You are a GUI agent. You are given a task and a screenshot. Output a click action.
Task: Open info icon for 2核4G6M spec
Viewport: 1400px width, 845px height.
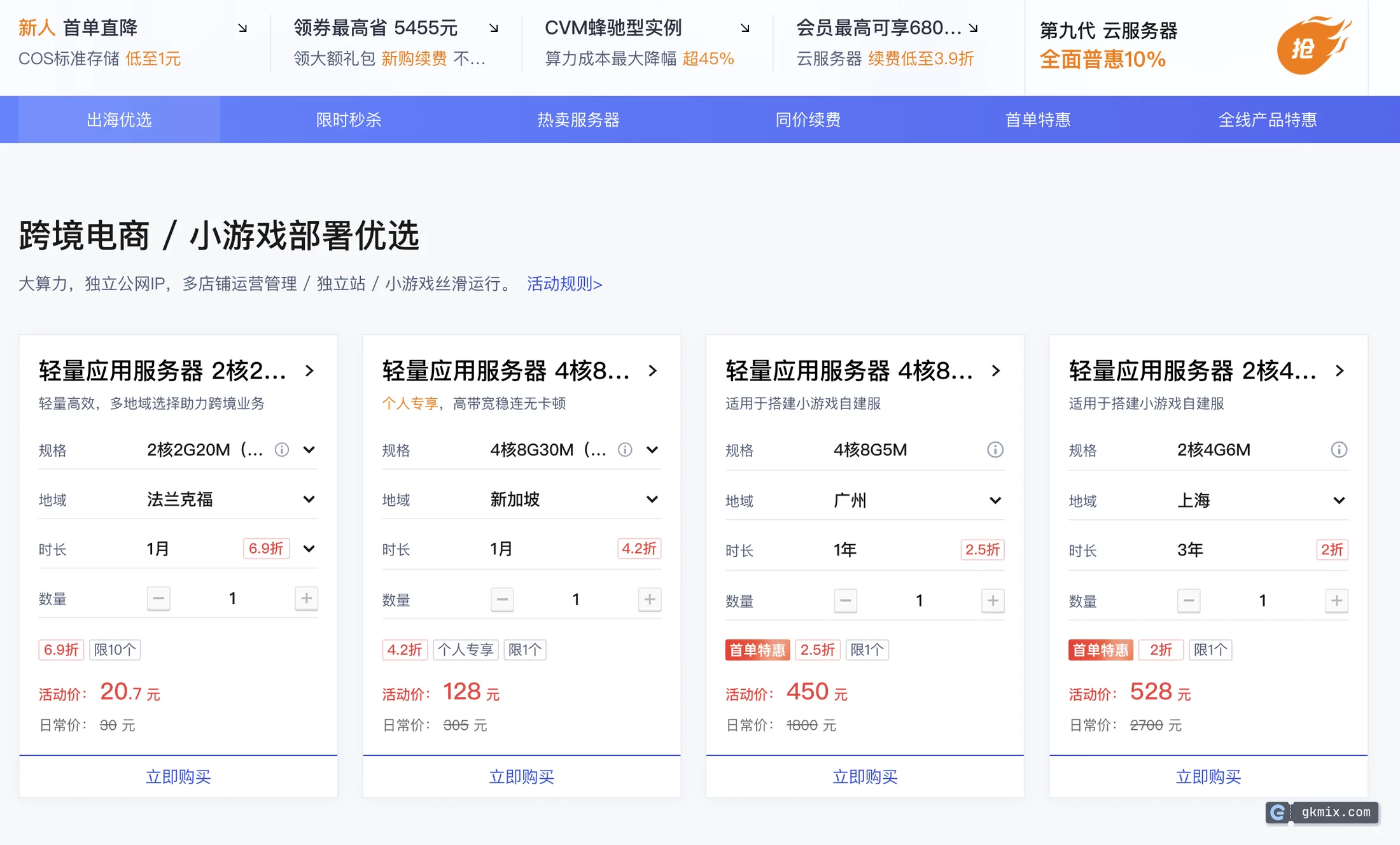[x=1339, y=450]
